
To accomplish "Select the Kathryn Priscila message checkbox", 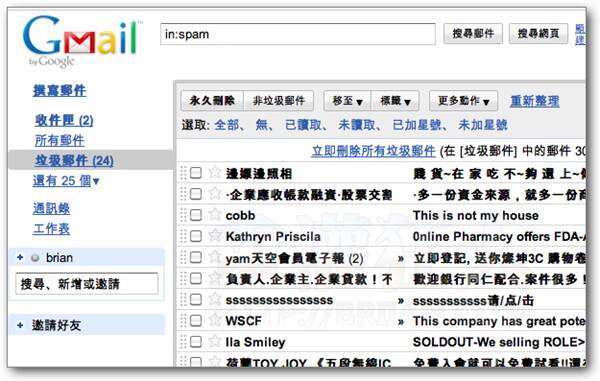I will point(196,236).
